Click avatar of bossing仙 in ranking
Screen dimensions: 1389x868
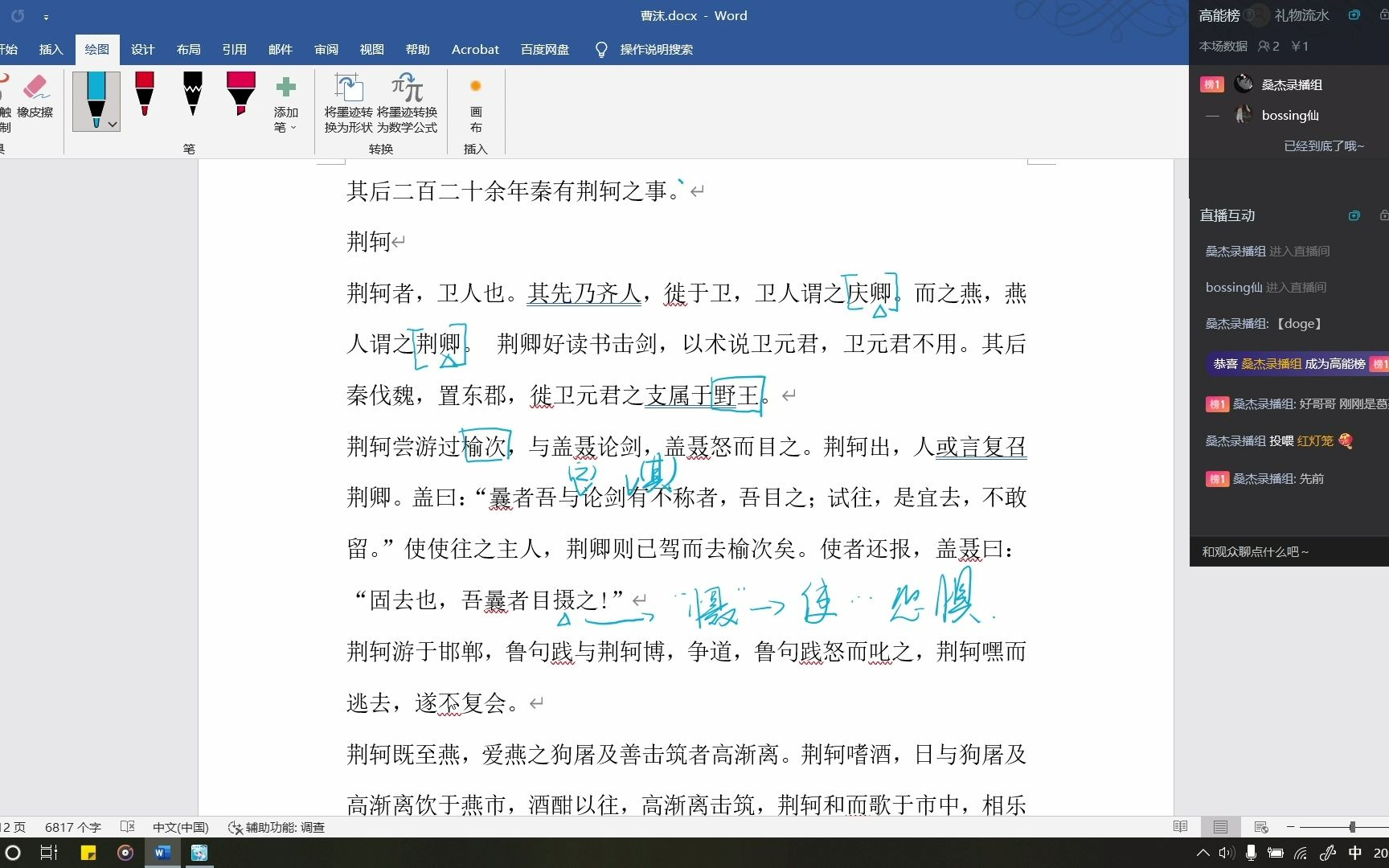[1244, 115]
